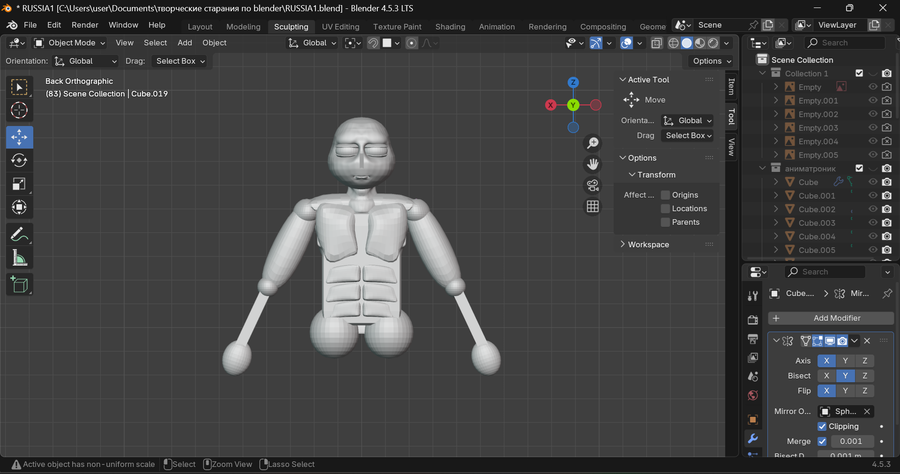This screenshot has height=474, width=900.
Task: Open the Output properties tab icon
Action: tap(752, 339)
